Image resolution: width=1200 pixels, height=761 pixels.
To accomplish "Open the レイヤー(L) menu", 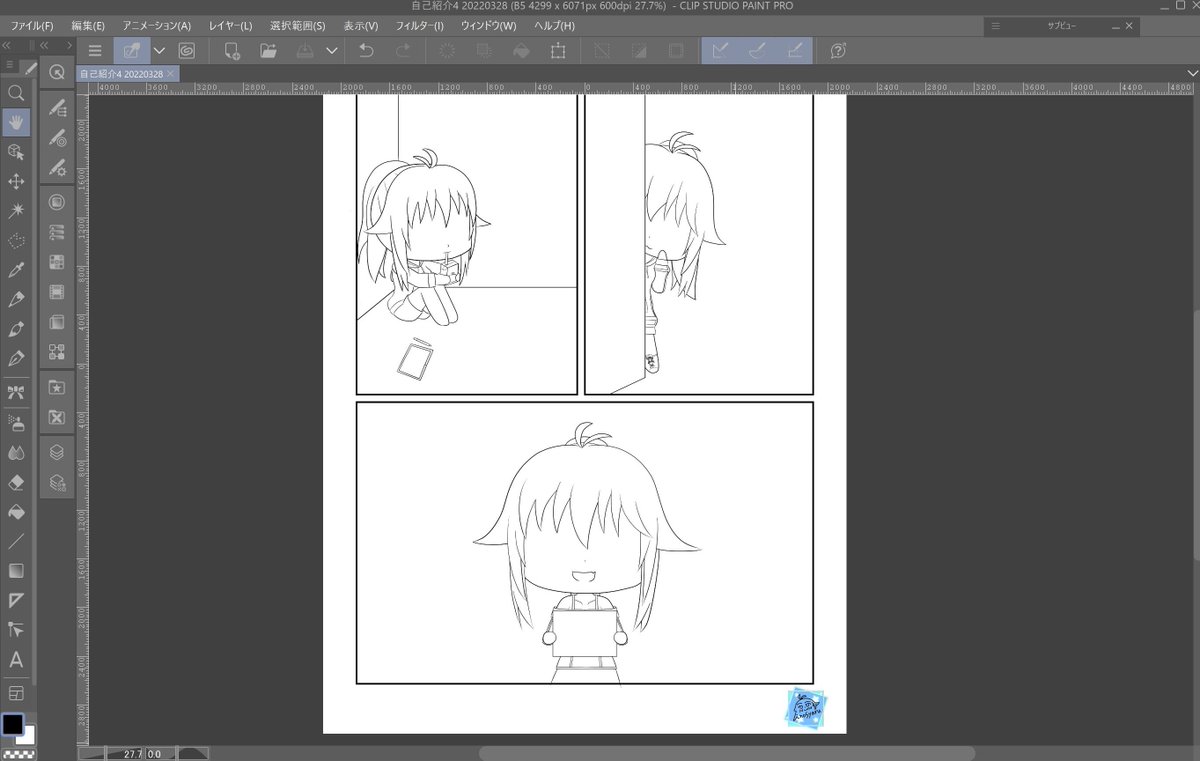I will pyautogui.click(x=230, y=26).
